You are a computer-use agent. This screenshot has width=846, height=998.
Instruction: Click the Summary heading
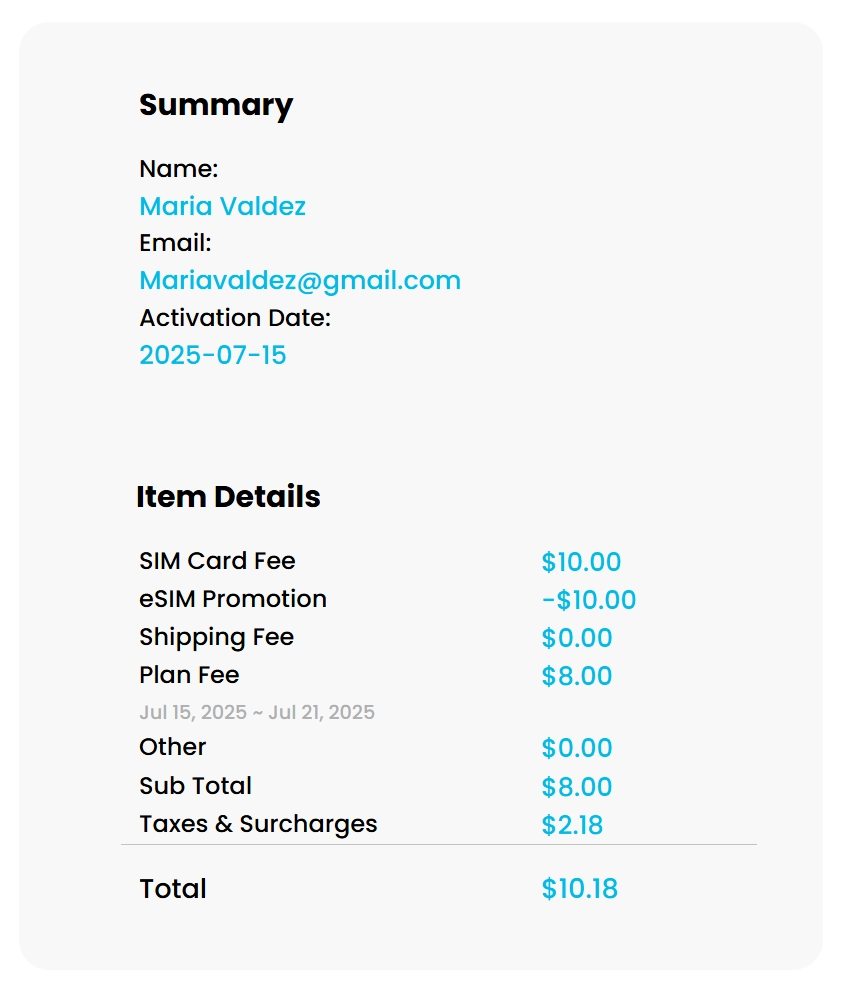point(215,105)
